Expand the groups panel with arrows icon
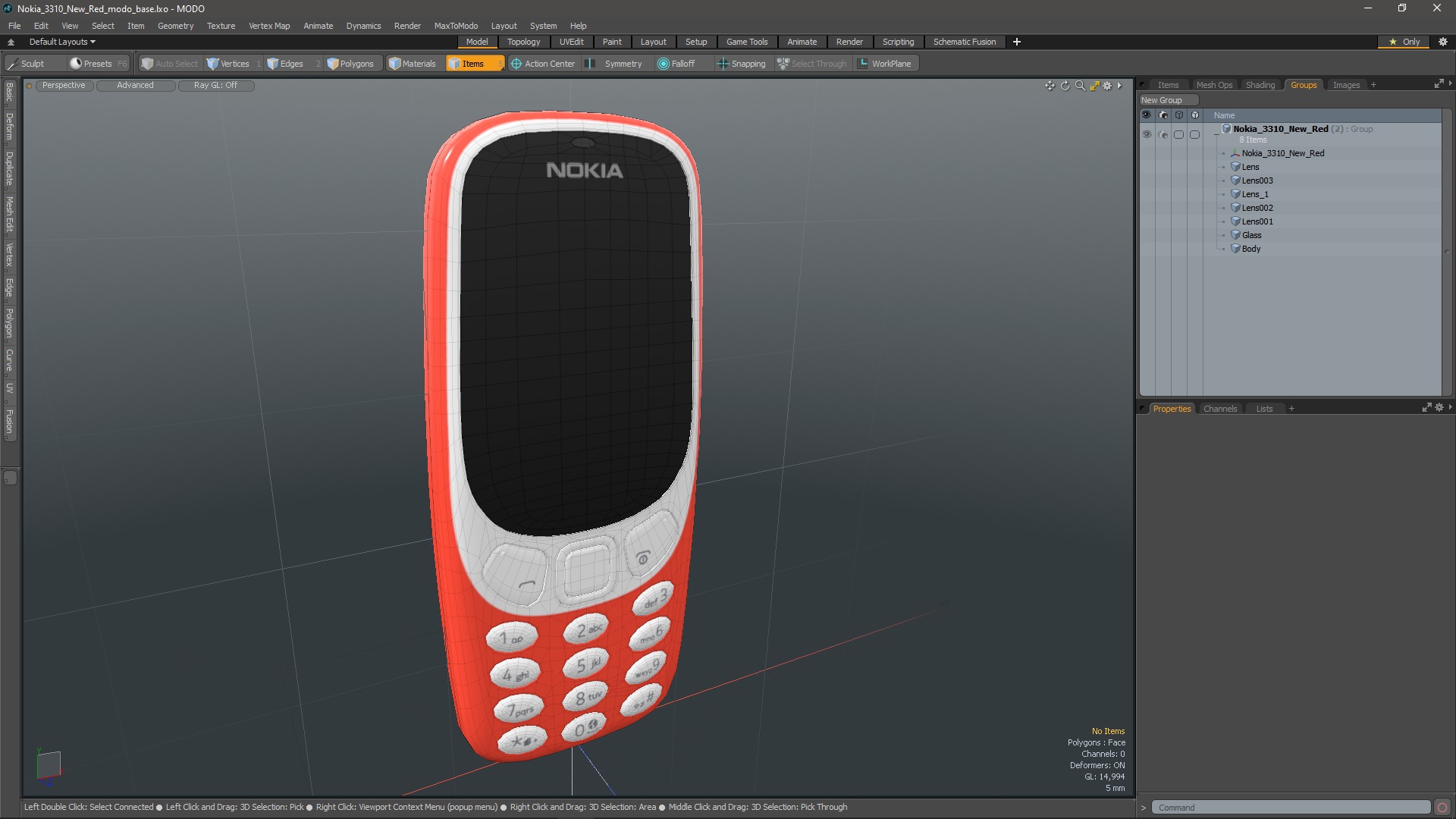The image size is (1456, 819). tap(1439, 84)
